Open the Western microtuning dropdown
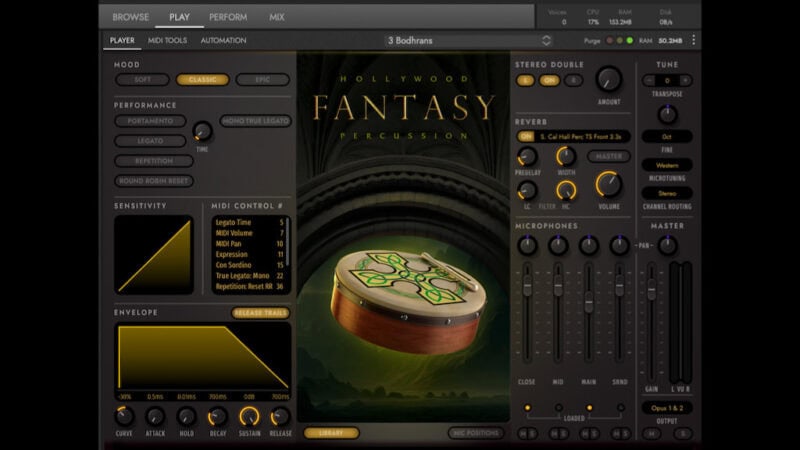The image size is (800, 450). click(667, 164)
